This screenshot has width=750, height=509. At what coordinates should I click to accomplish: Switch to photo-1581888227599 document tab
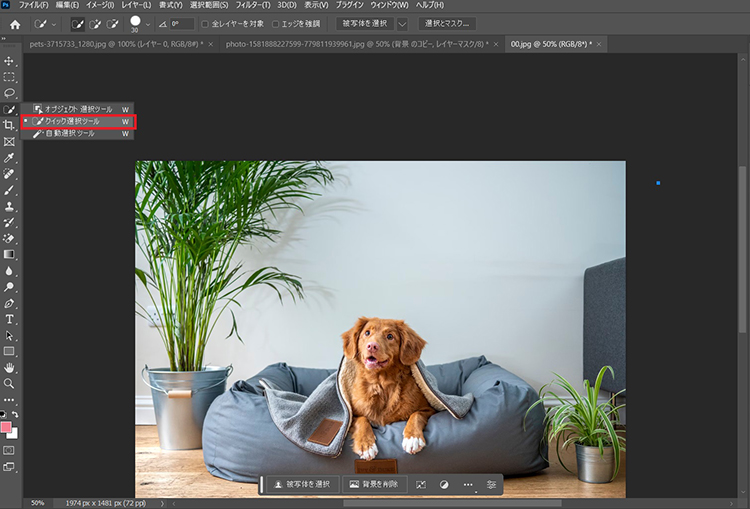(357, 44)
